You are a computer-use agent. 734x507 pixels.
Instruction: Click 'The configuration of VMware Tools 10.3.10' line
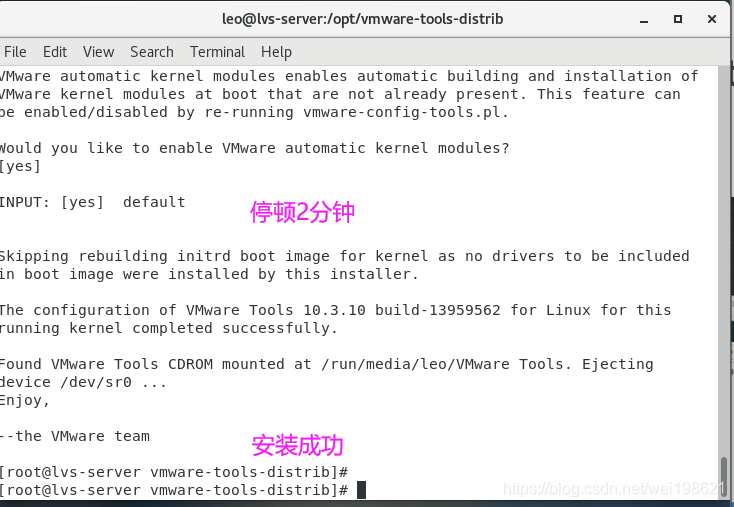pyautogui.click(x=336, y=310)
